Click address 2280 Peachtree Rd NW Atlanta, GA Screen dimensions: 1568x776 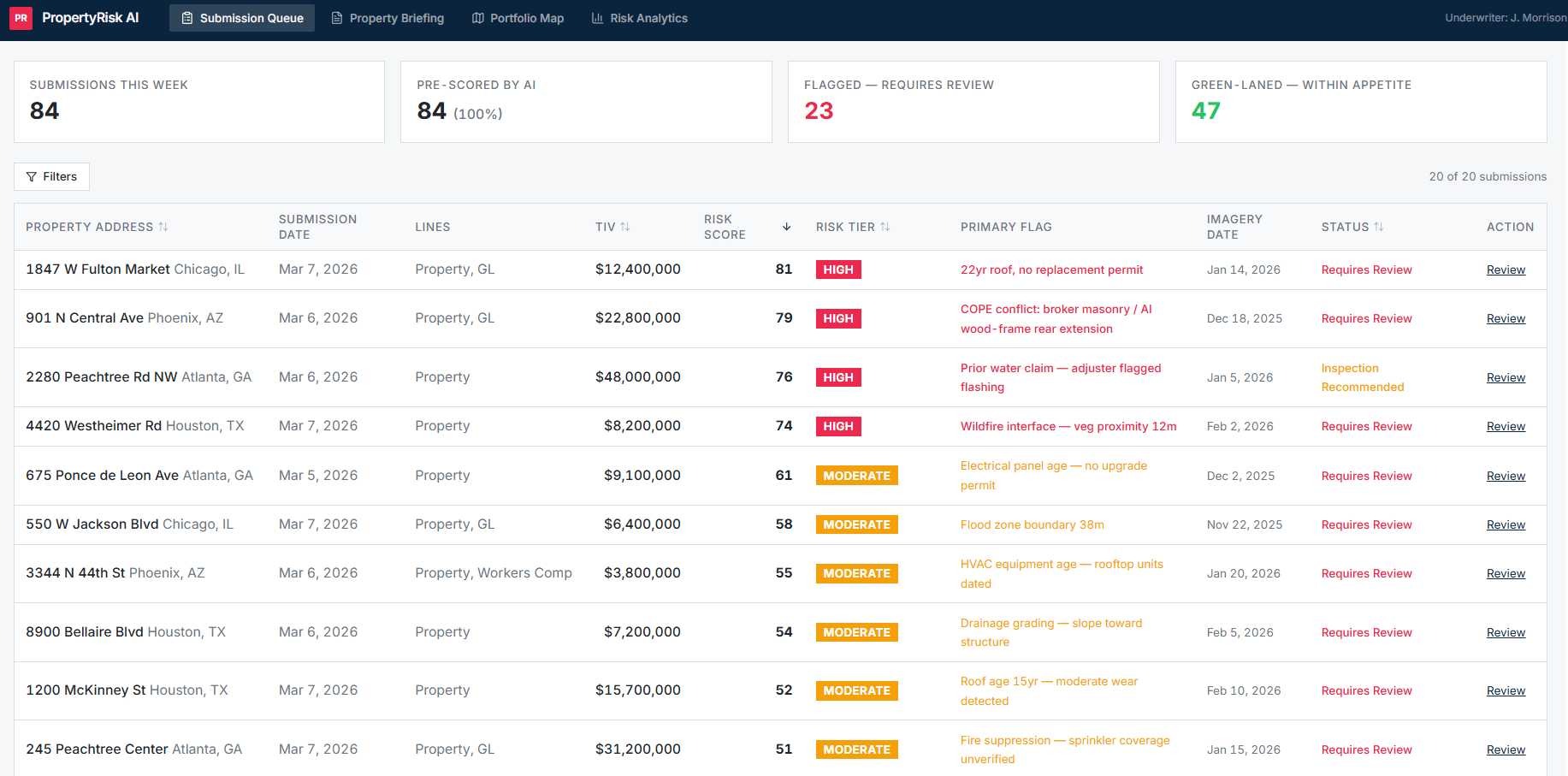pos(139,377)
